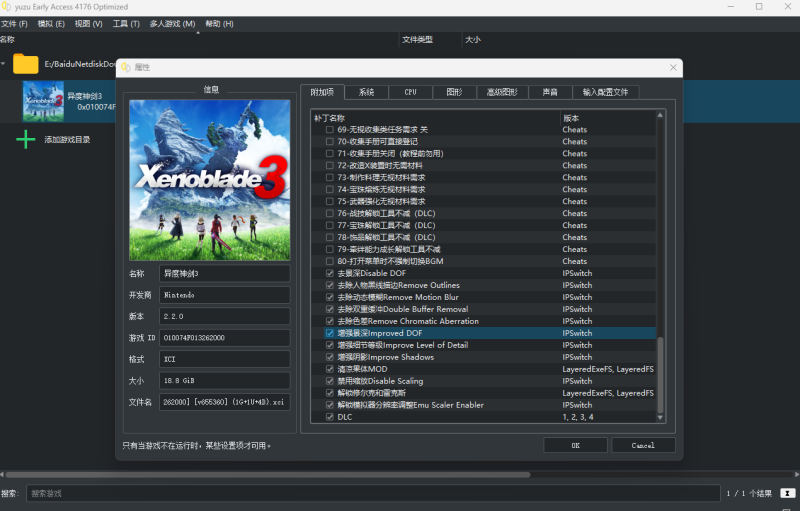Switch to the 系统 tab
The width and height of the screenshot is (800, 511).
[366, 92]
